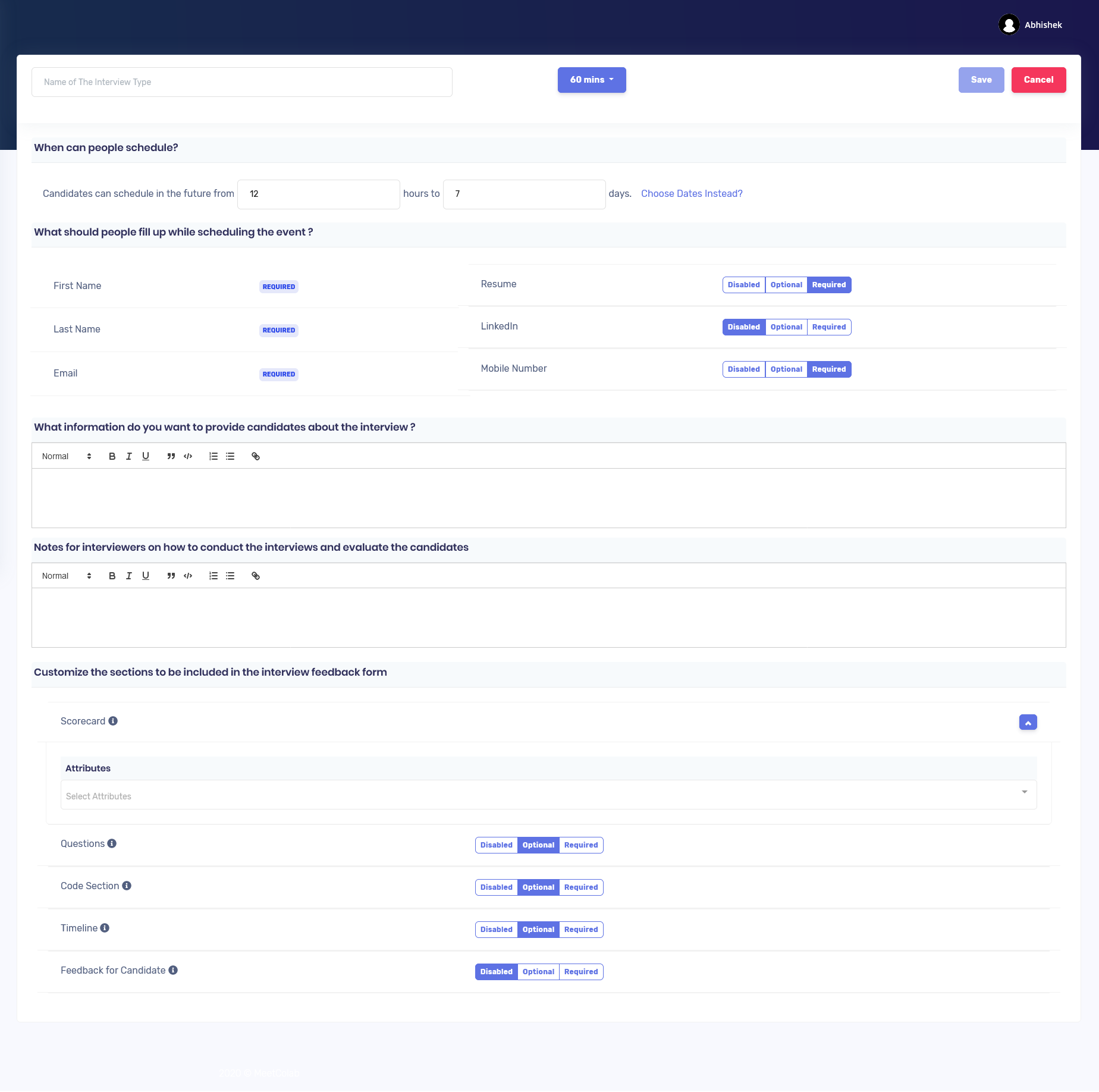Click the Choose Dates Instead link

pos(692,194)
